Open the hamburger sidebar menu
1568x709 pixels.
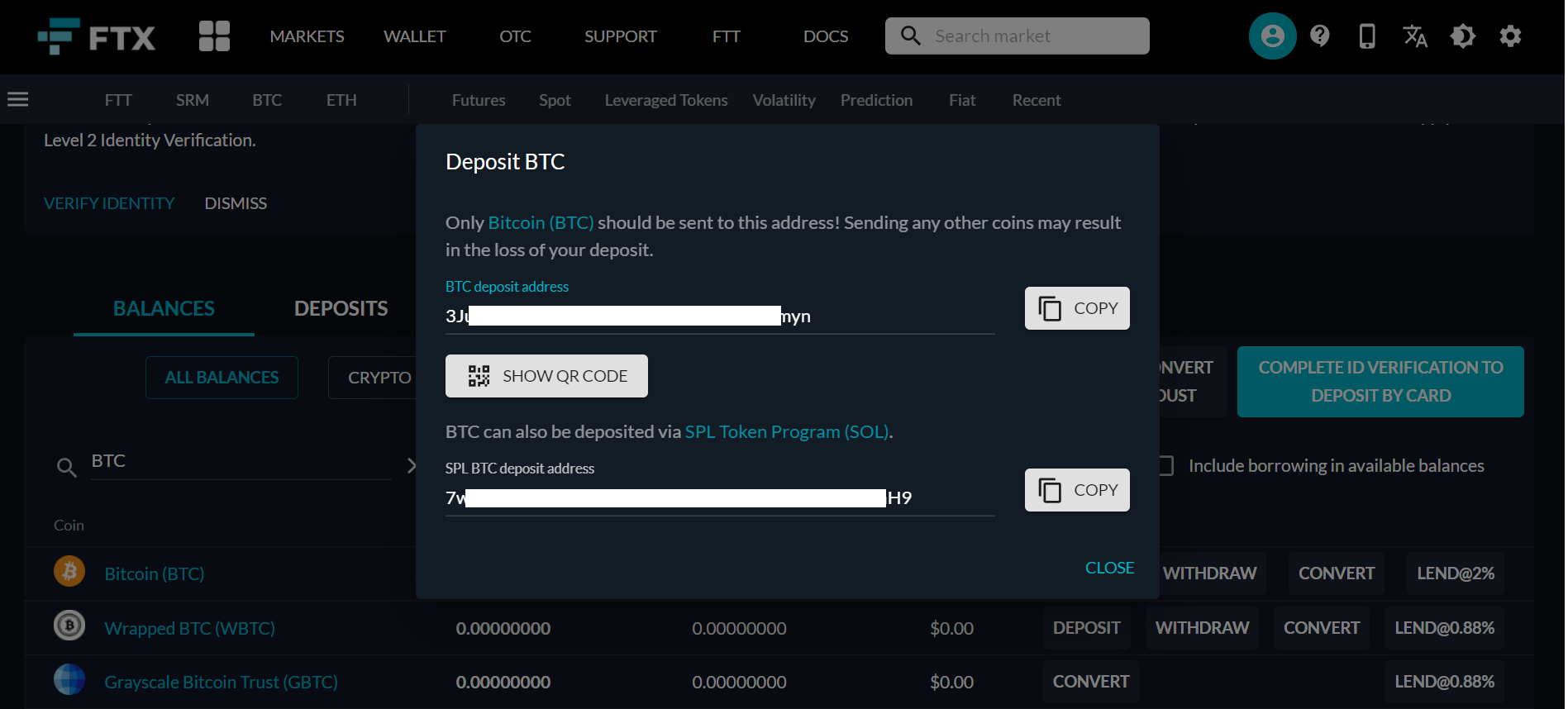coord(18,100)
